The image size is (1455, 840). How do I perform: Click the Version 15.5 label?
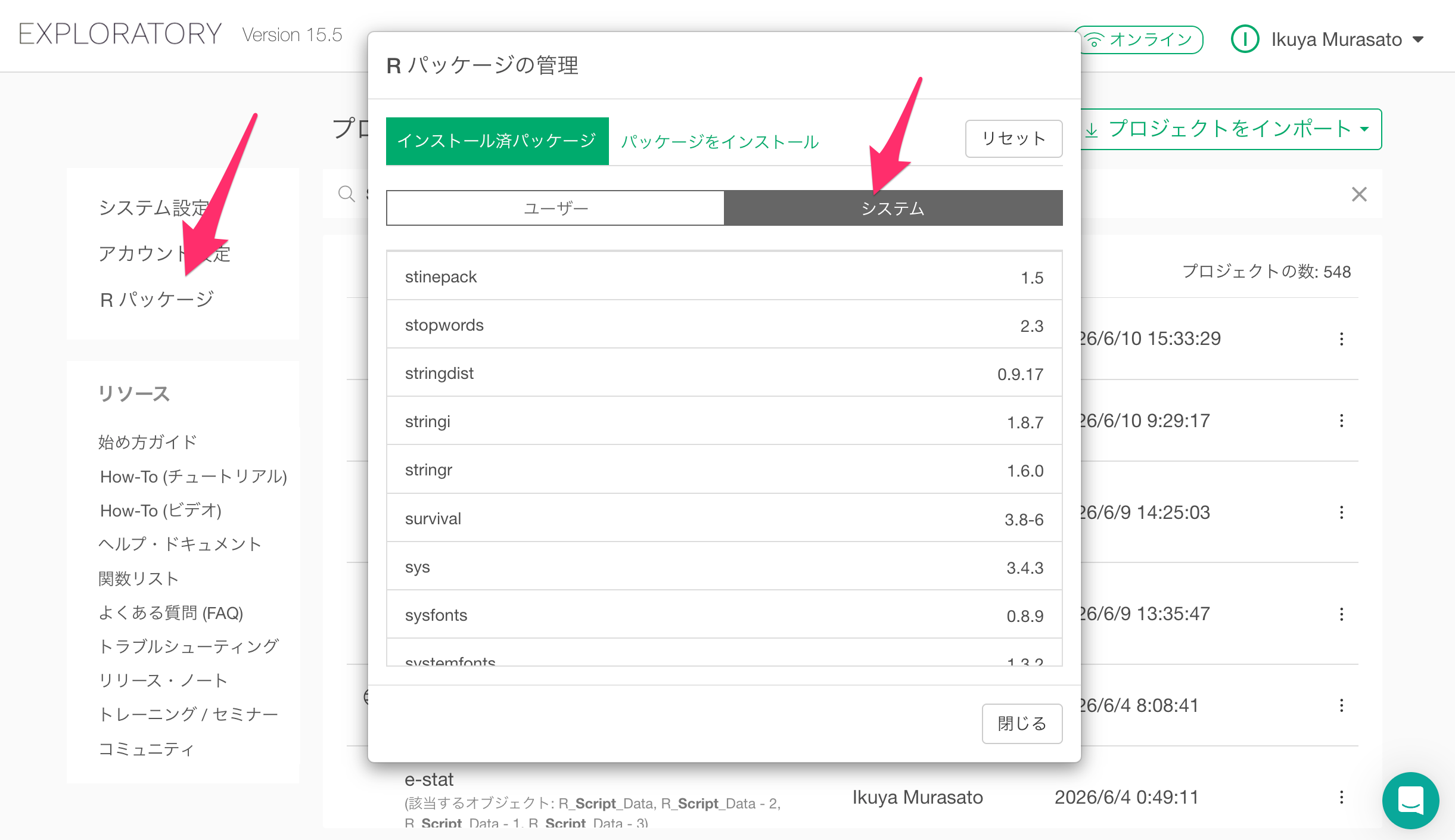click(x=292, y=35)
